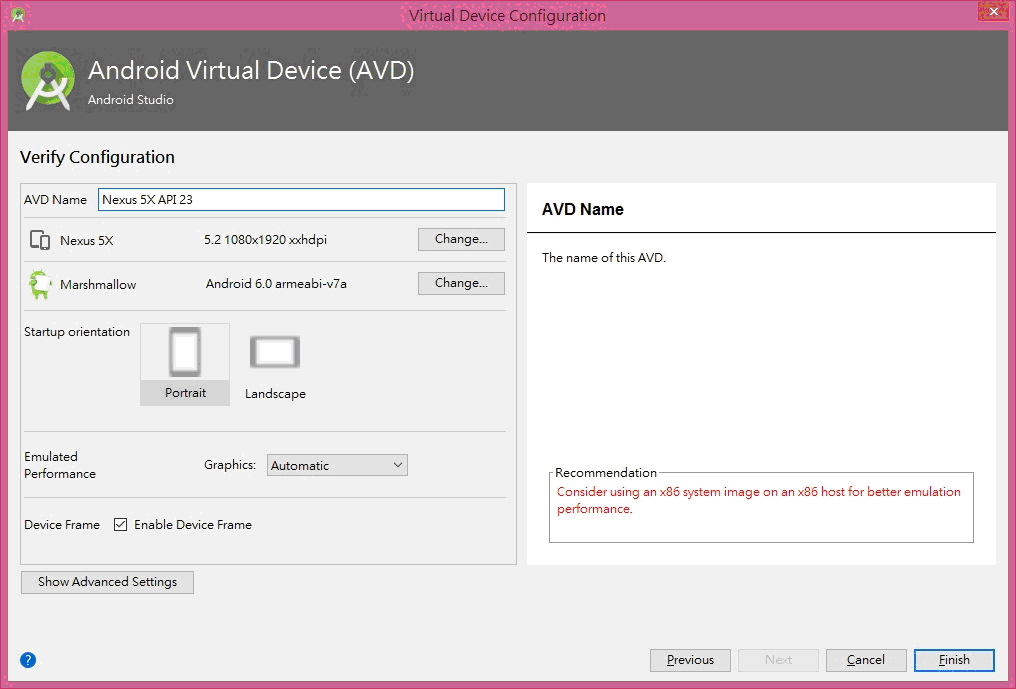This screenshot has width=1016, height=689.
Task: Click the Marshmallow Android icon
Action: tap(40, 285)
